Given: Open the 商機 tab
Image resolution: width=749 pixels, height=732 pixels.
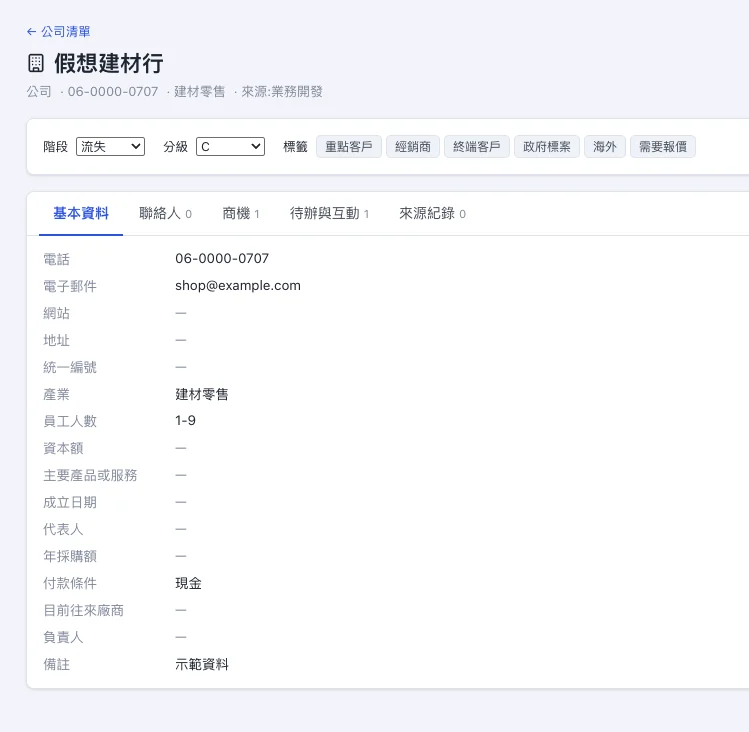Looking at the screenshot, I should pyautogui.click(x=241, y=213).
